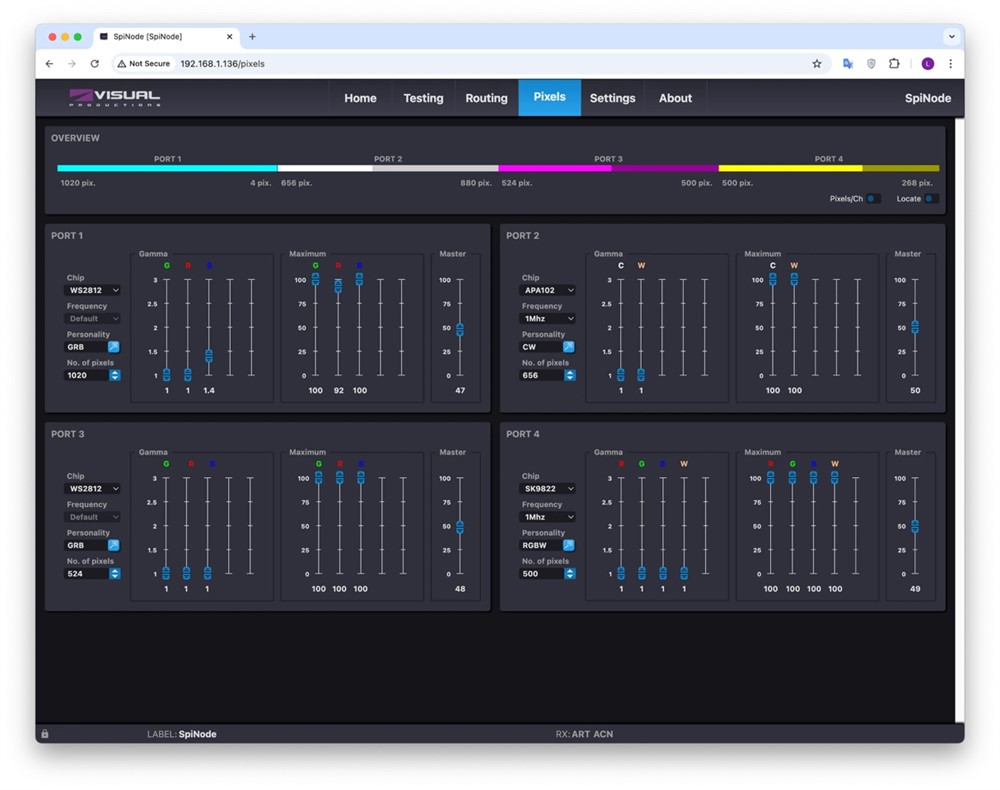Toggle the Pixels/Ch switch

click(873, 199)
